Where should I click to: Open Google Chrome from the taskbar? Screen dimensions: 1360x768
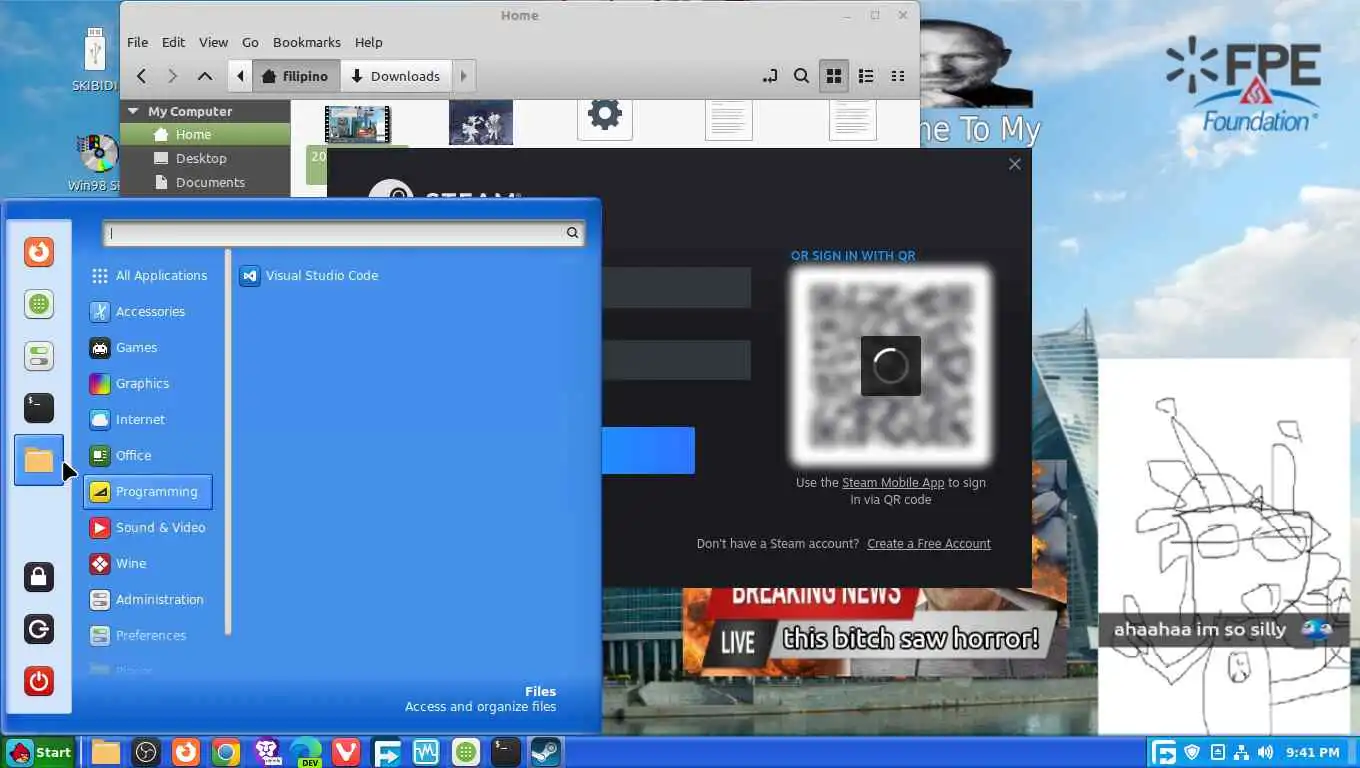(x=226, y=752)
